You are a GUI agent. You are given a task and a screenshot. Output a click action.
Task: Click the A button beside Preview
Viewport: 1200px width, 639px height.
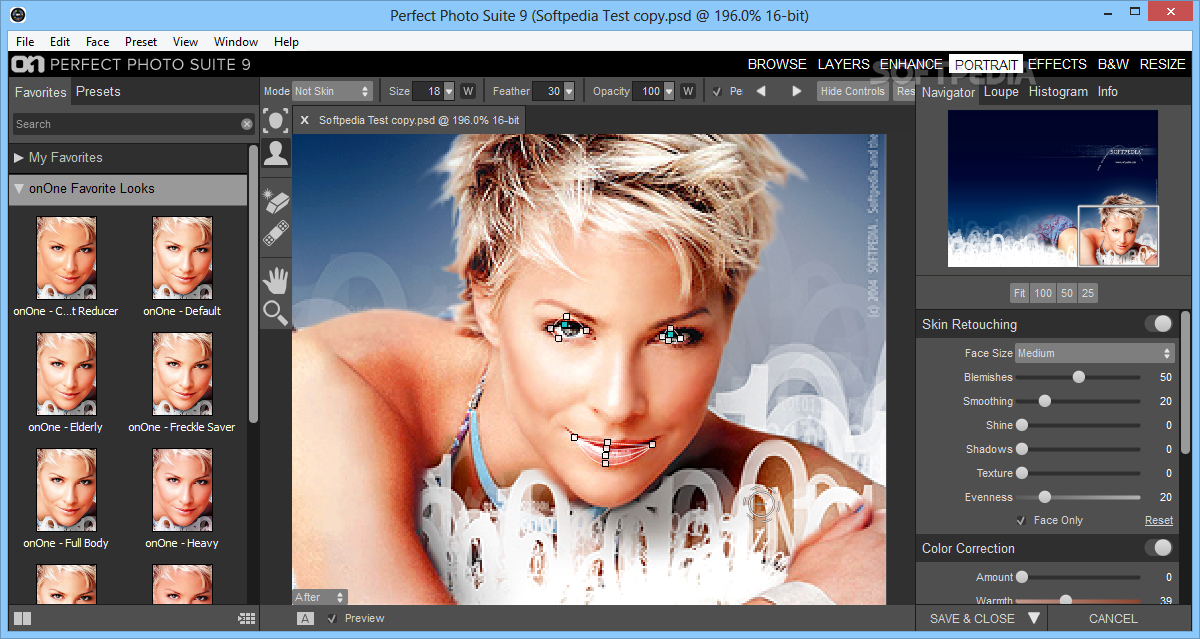(x=306, y=618)
